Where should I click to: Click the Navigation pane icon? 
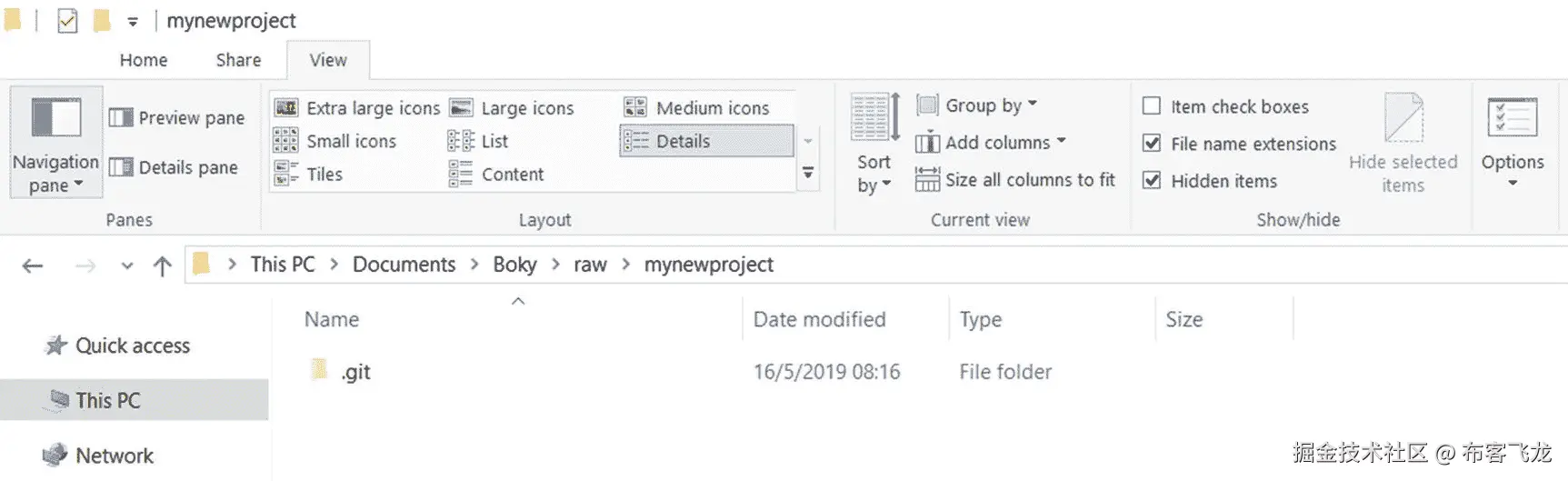(x=55, y=119)
